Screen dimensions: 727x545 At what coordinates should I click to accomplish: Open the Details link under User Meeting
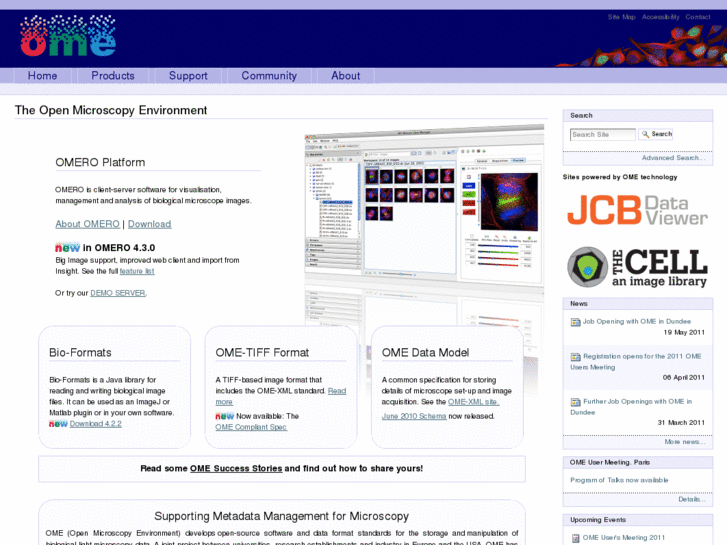tap(691, 500)
